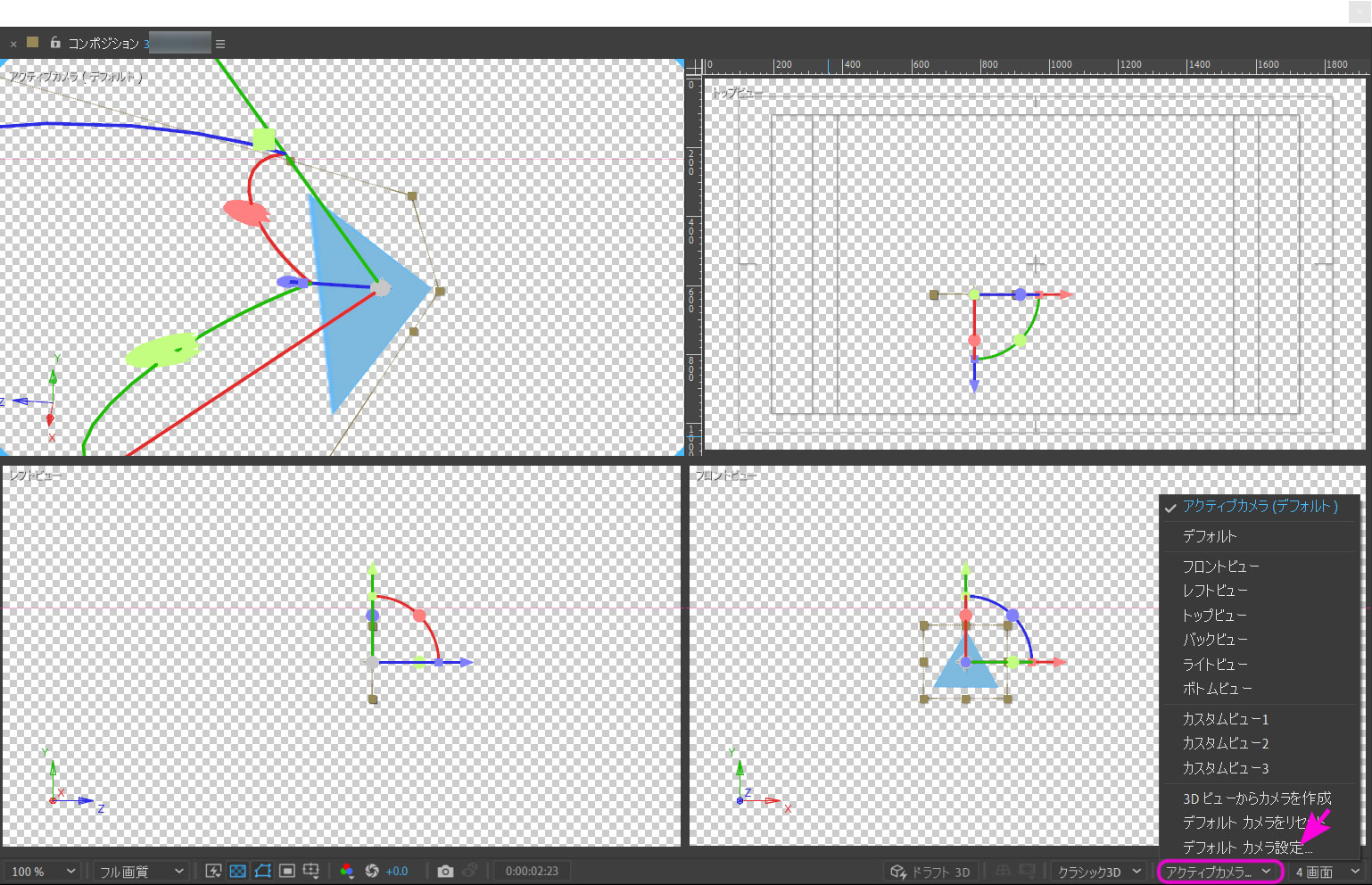Open the composition panel hamburger menu
This screenshot has width=1372, height=885.
[220, 44]
